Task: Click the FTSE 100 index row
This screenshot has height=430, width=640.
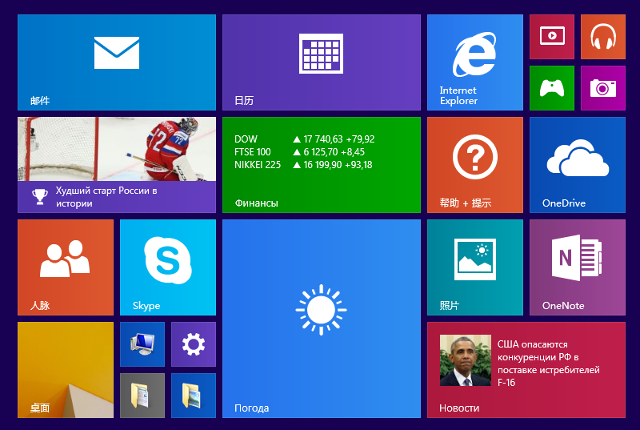Action: 300,152
